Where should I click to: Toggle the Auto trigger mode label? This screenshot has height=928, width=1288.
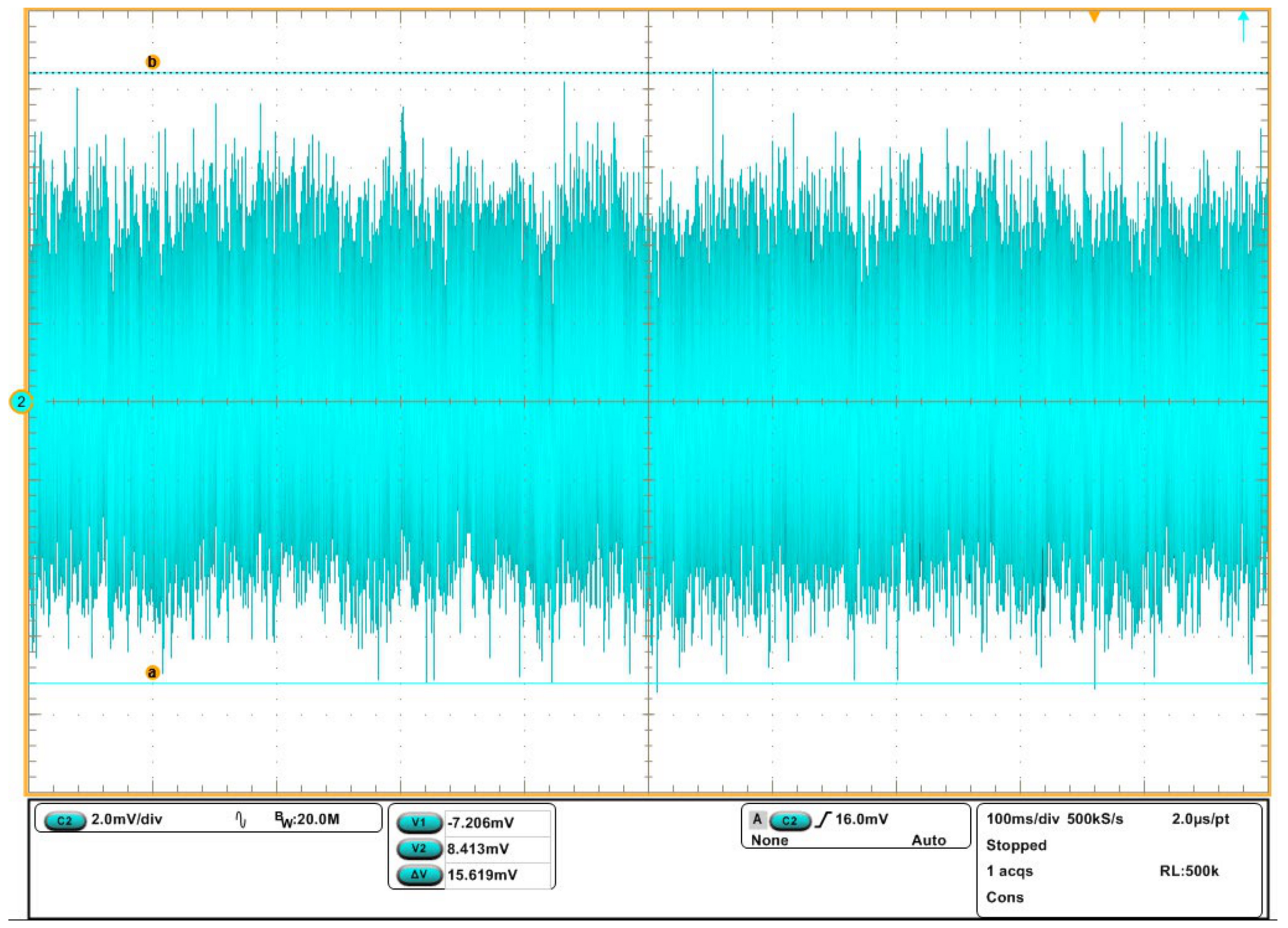point(928,840)
